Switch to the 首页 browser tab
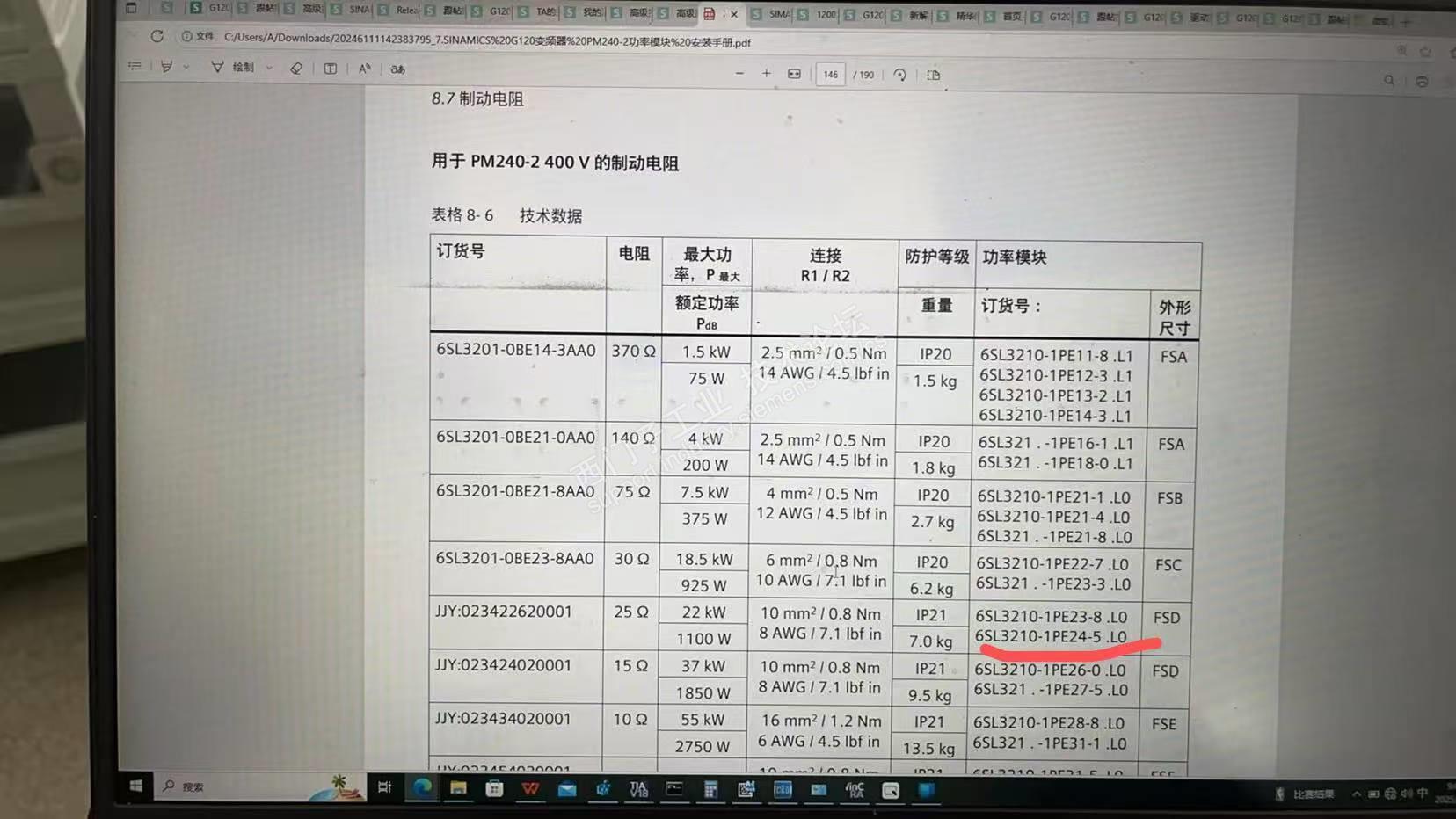 click(1003, 16)
